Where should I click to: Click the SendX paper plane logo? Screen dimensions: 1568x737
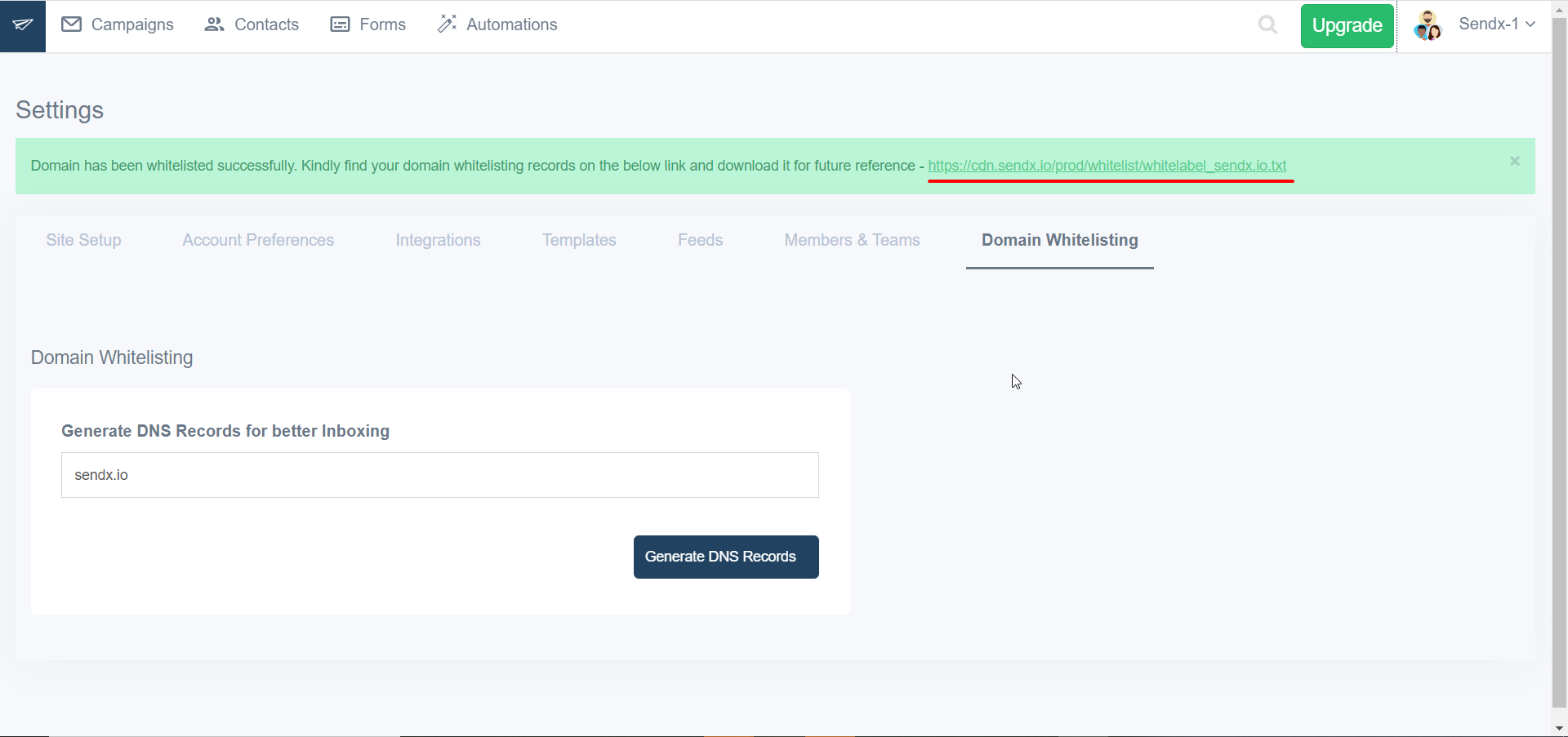point(23,26)
